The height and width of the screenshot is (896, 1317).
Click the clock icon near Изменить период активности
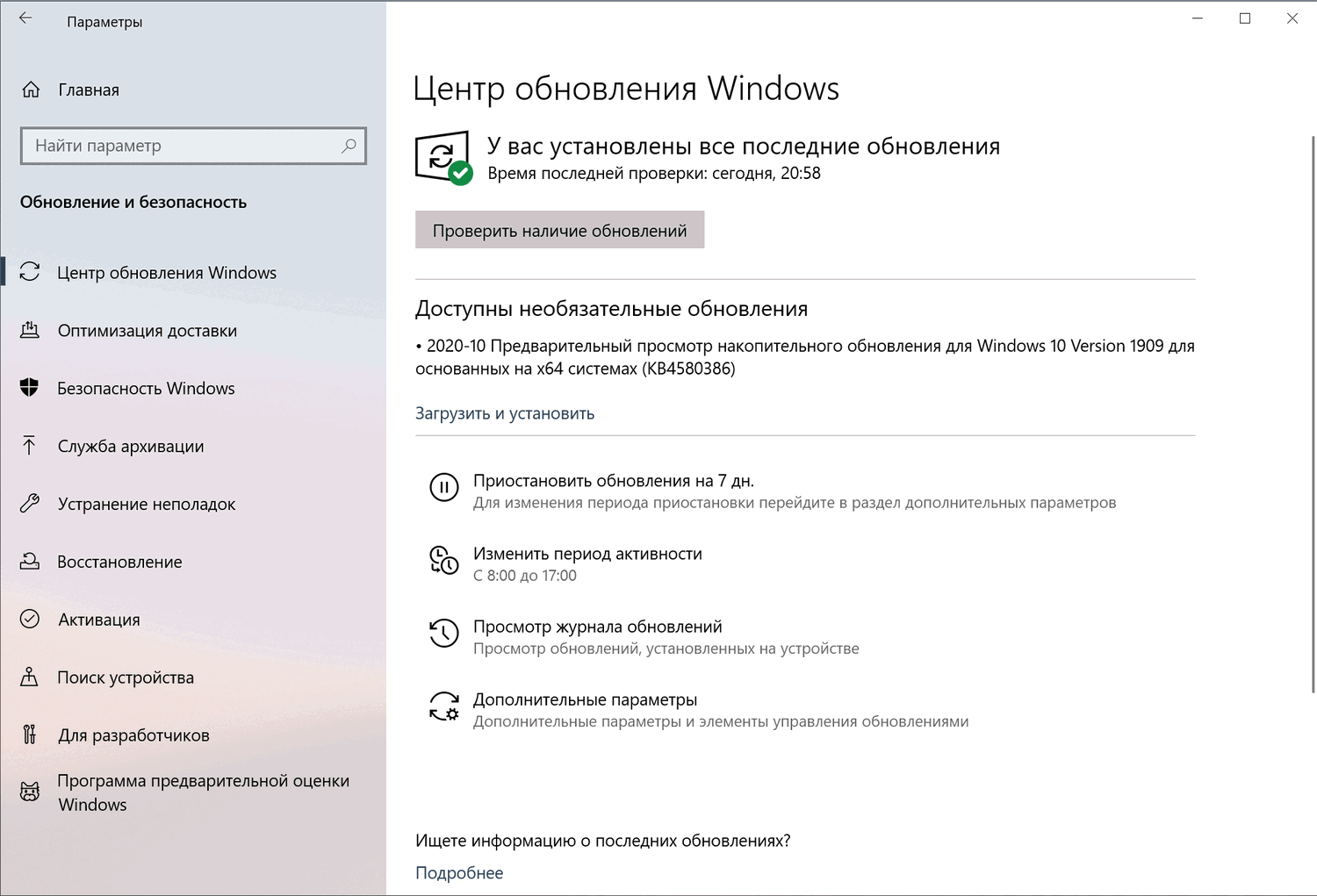(x=444, y=562)
